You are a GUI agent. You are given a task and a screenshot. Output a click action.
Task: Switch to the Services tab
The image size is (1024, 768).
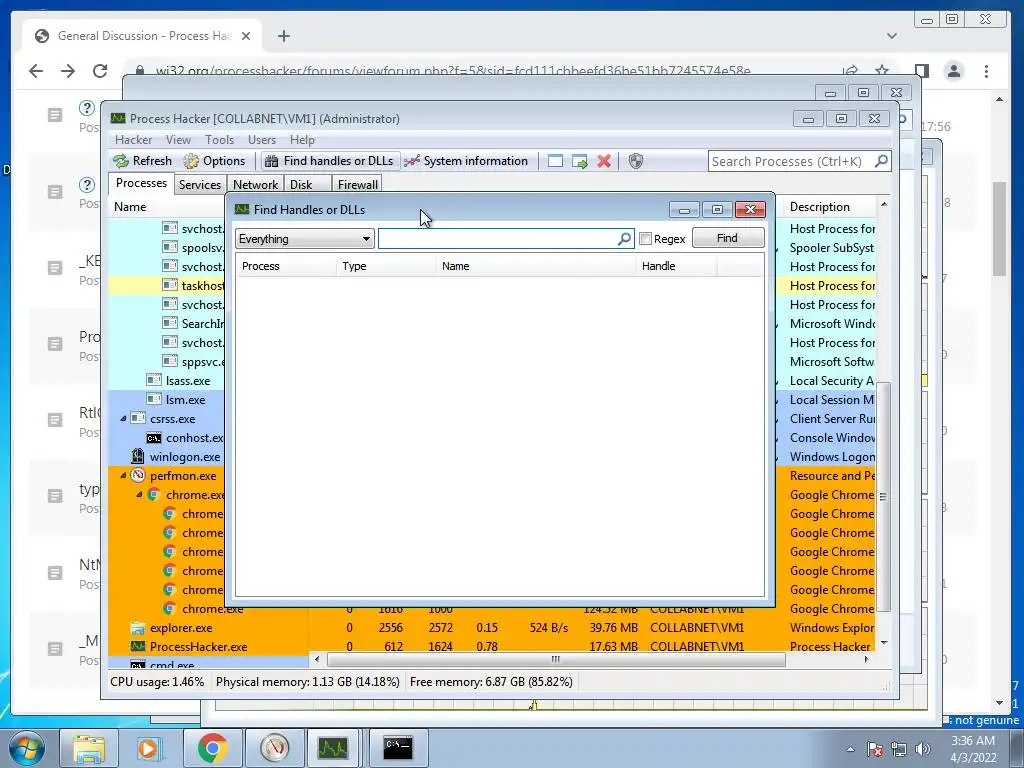pyautogui.click(x=200, y=185)
